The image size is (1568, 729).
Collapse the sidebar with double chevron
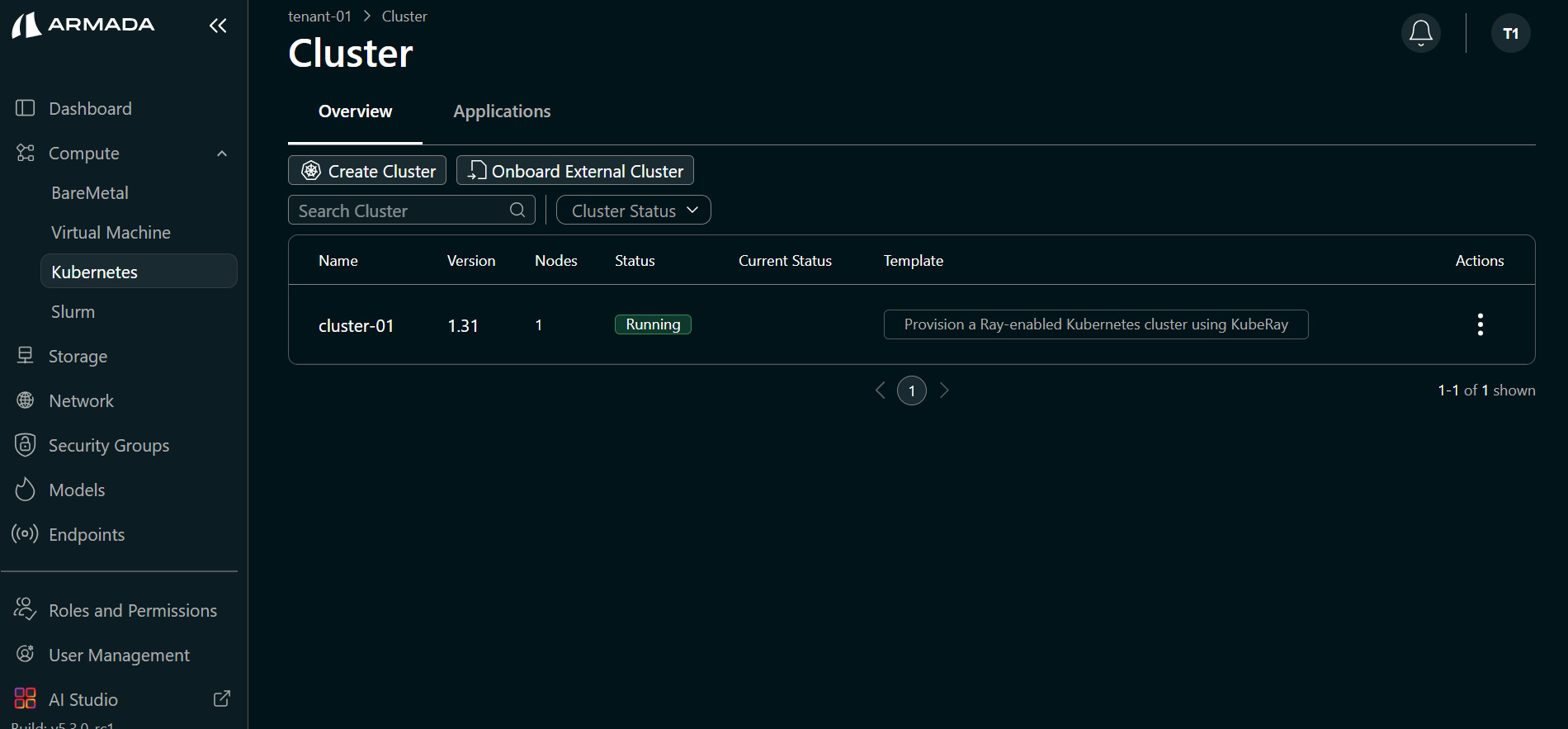click(218, 26)
